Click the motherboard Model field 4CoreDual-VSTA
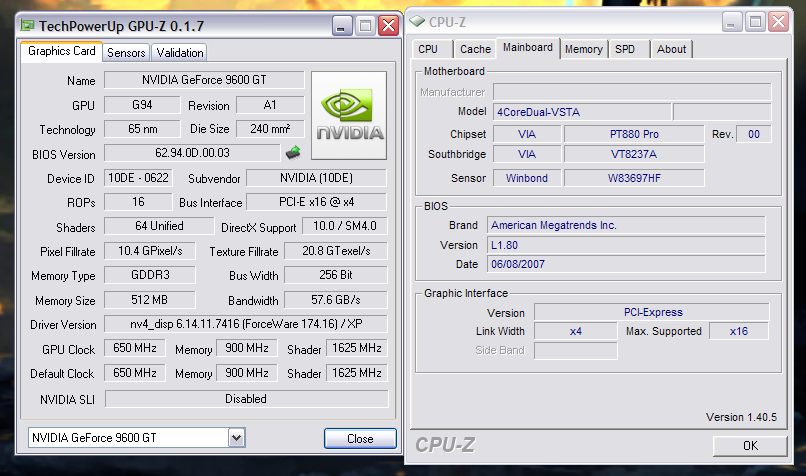 click(x=582, y=112)
